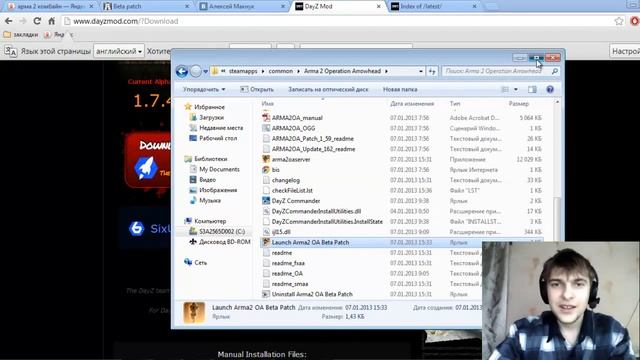Open the Музыка library
The width and height of the screenshot is (640, 360).
[210, 200]
